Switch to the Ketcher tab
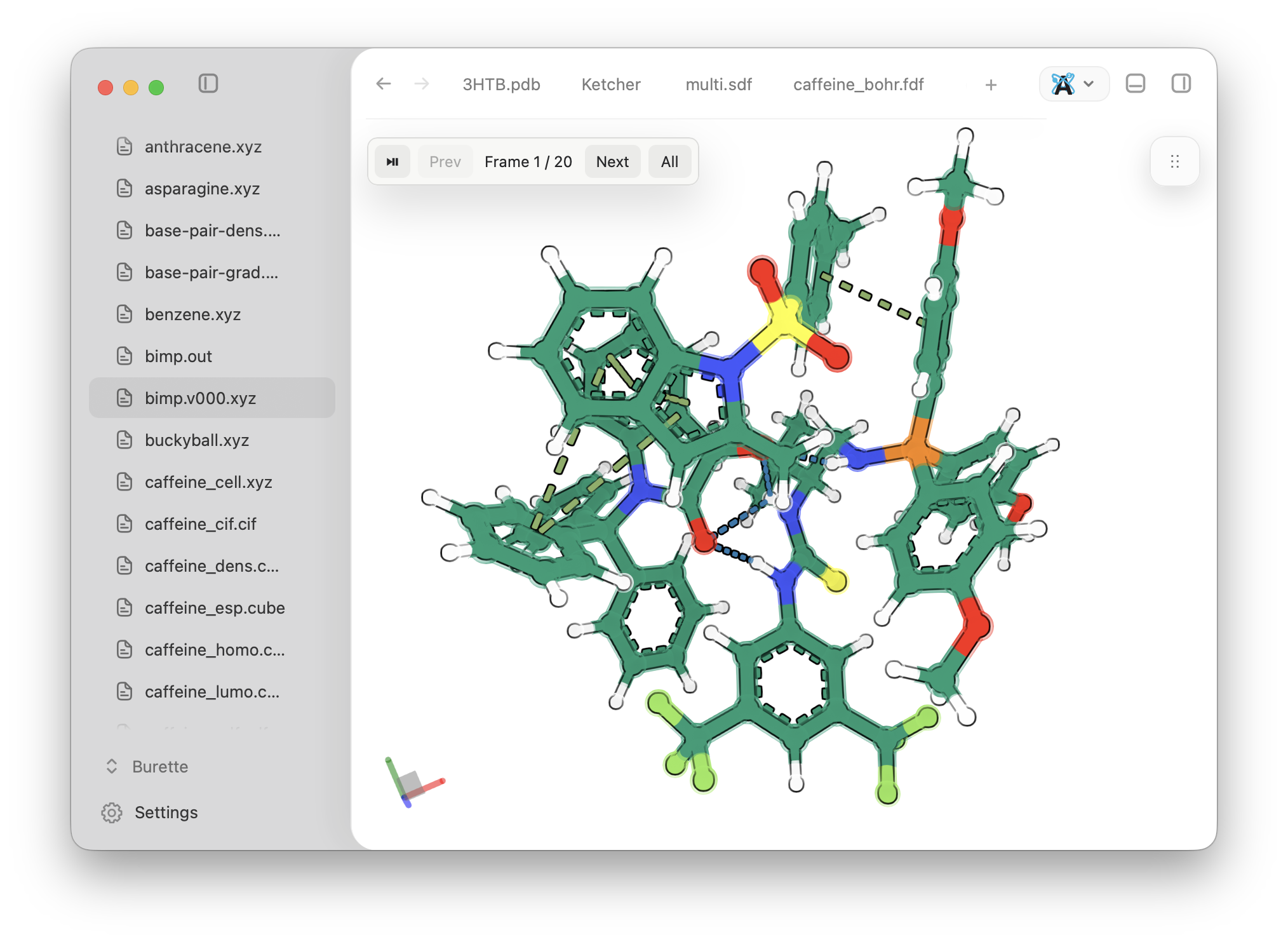The image size is (1288, 944). pyautogui.click(x=611, y=84)
